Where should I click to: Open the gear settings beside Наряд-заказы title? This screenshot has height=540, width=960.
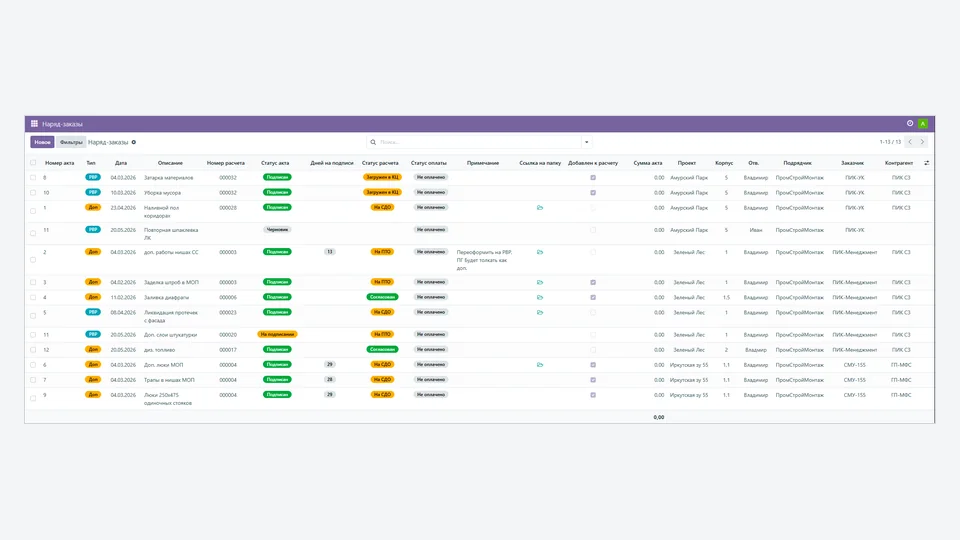(133, 142)
